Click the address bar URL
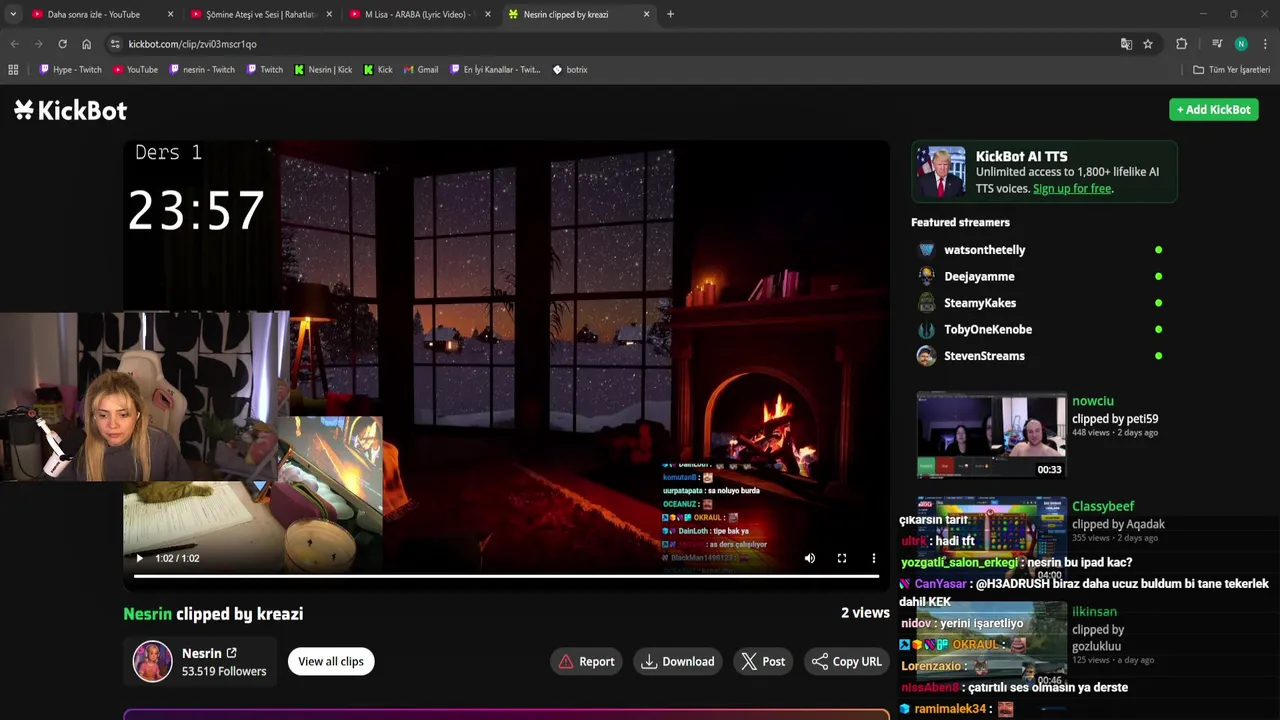The width and height of the screenshot is (1280, 720). pyautogui.click(x=192, y=44)
